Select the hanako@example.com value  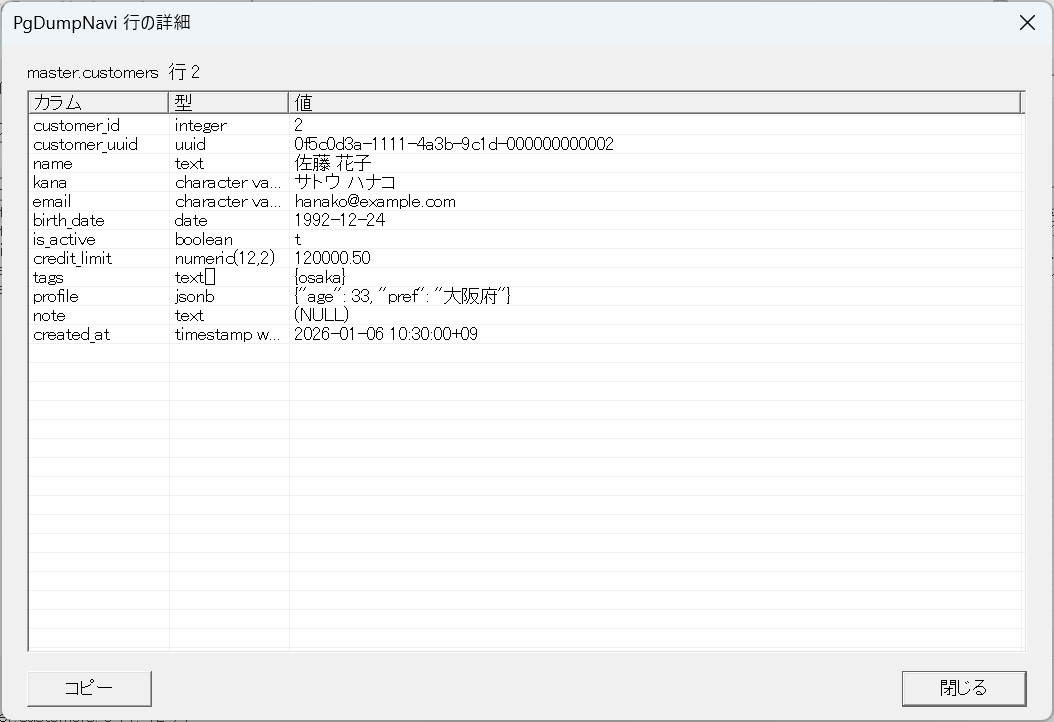375,202
